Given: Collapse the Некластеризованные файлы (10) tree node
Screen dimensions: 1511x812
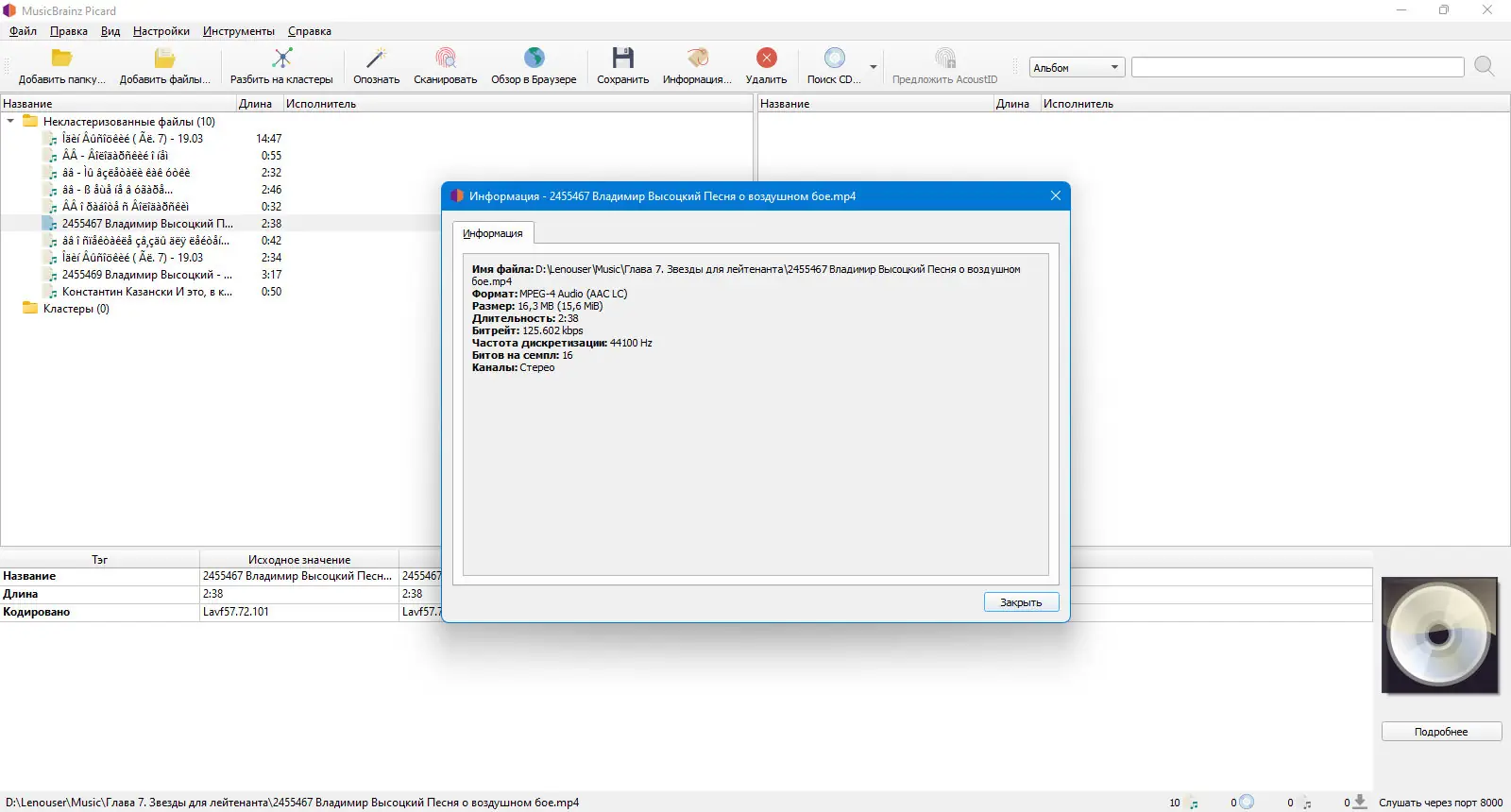Looking at the screenshot, I should click(10, 121).
